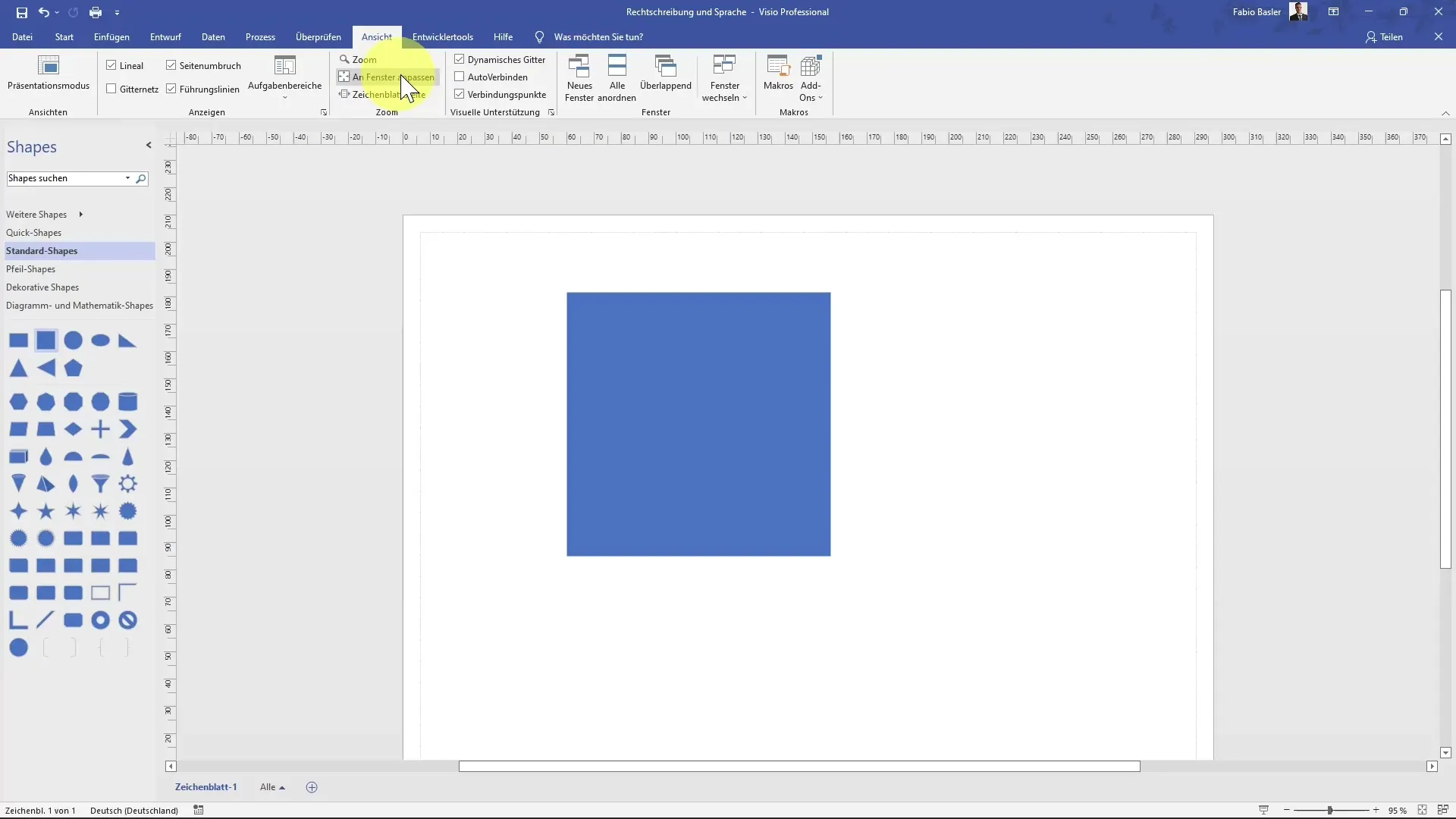Click the presentation mode icon in status bar
Image resolution: width=1456 pixels, height=819 pixels.
[x=1263, y=810]
